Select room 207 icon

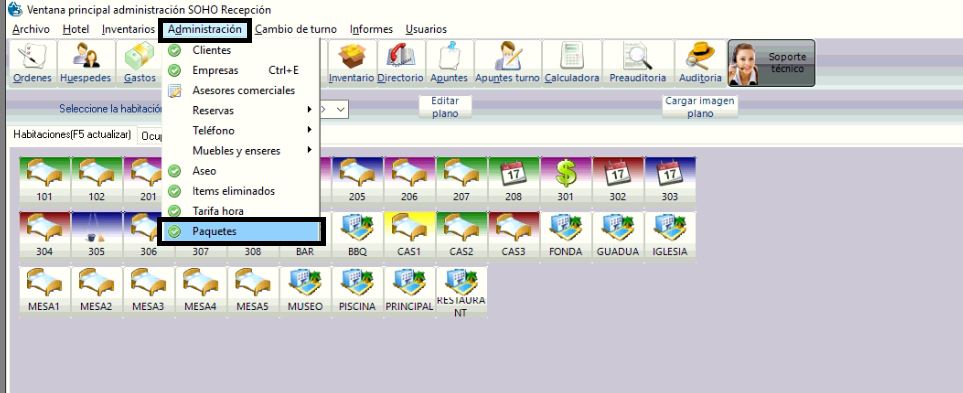tap(461, 181)
